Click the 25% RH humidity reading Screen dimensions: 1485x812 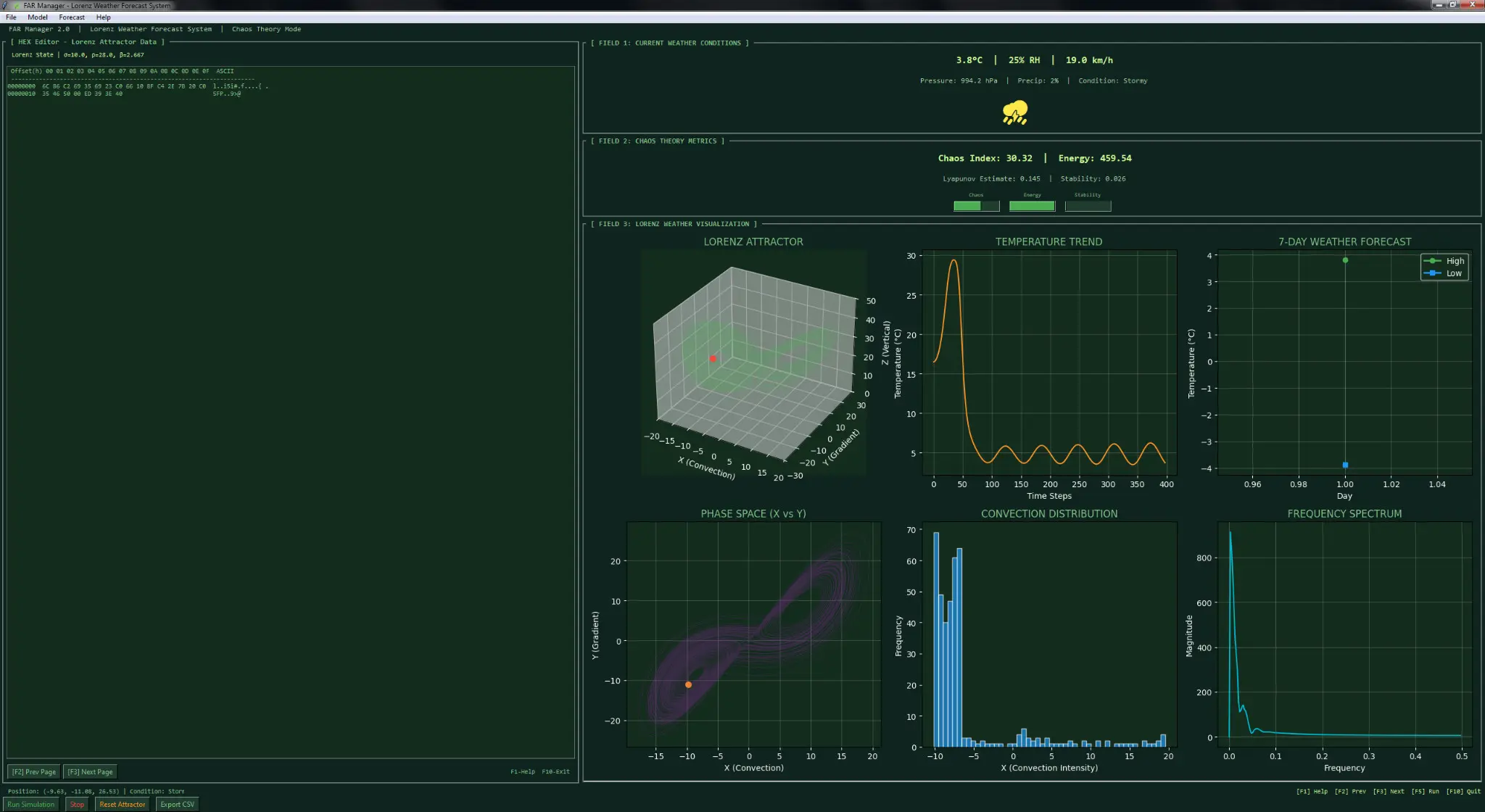coord(1024,60)
